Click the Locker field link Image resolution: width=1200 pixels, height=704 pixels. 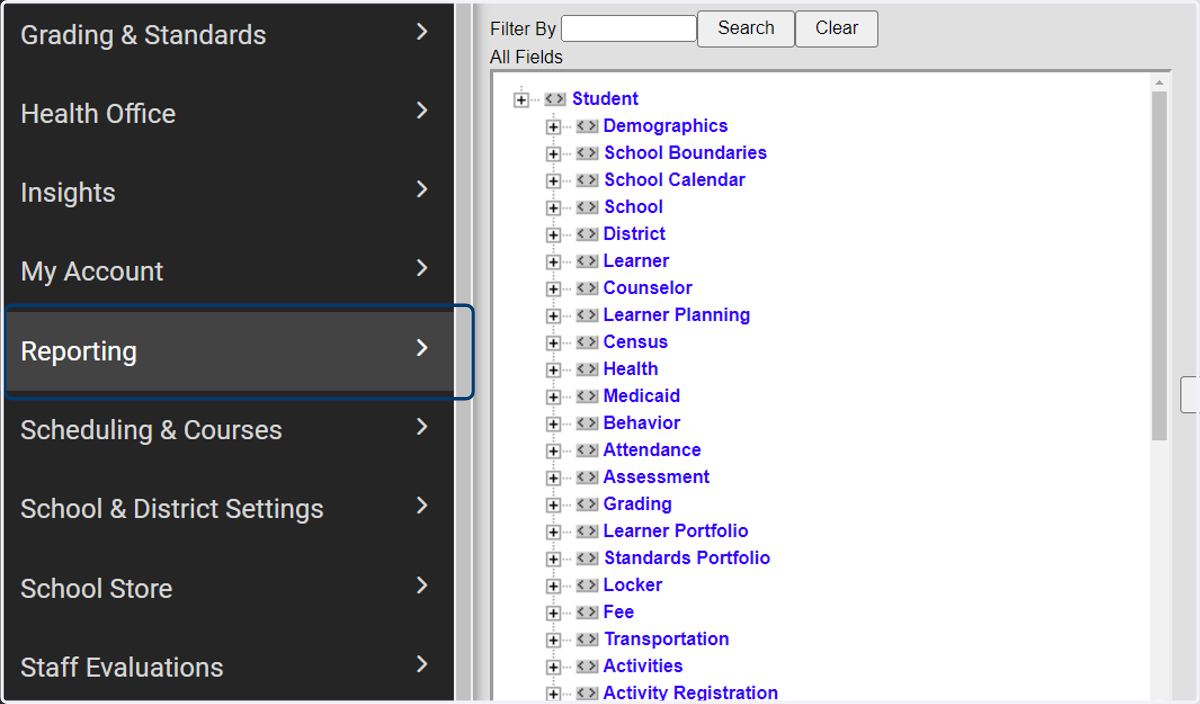[632, 585]
